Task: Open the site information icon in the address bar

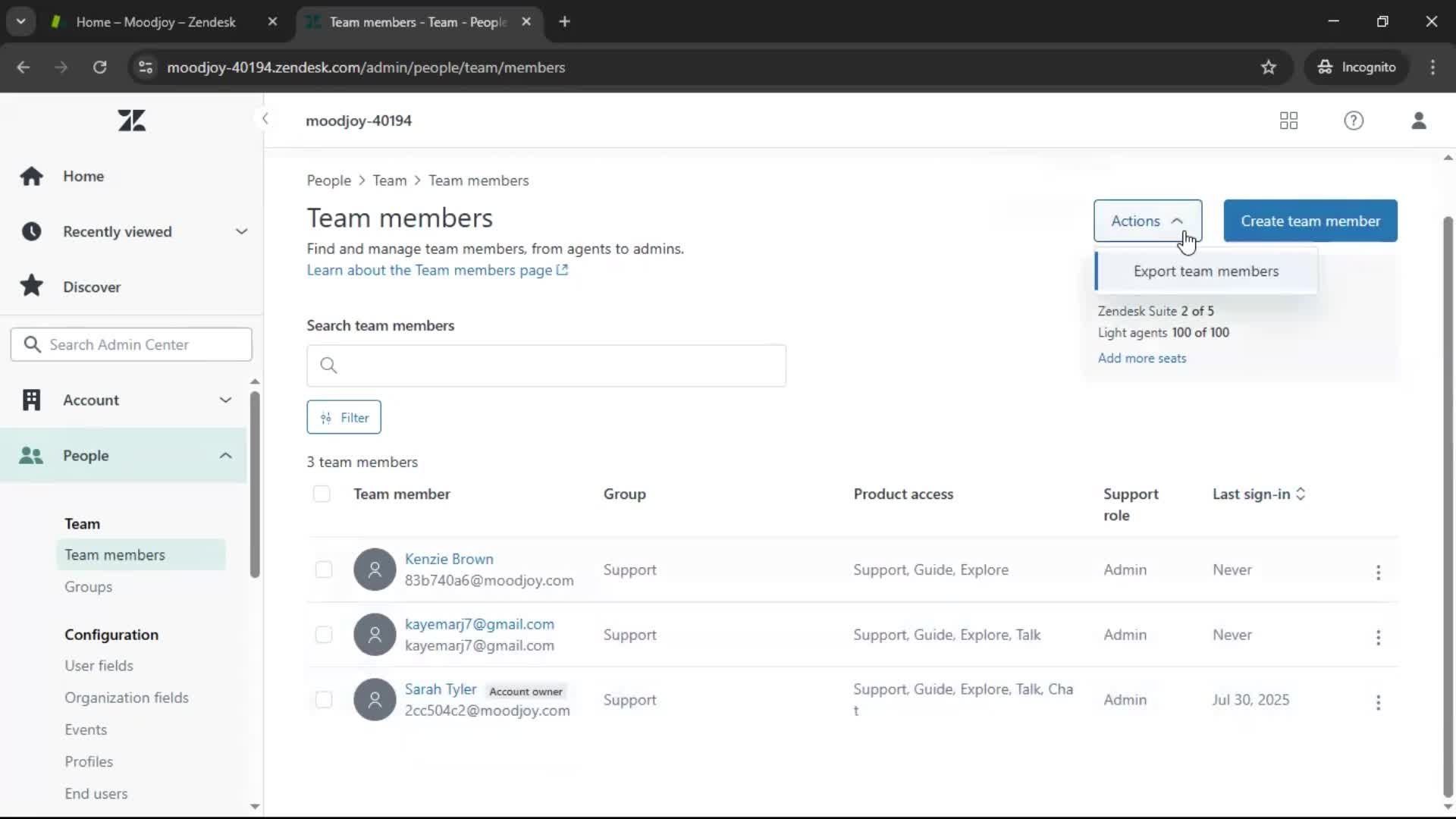Action: 146,67
